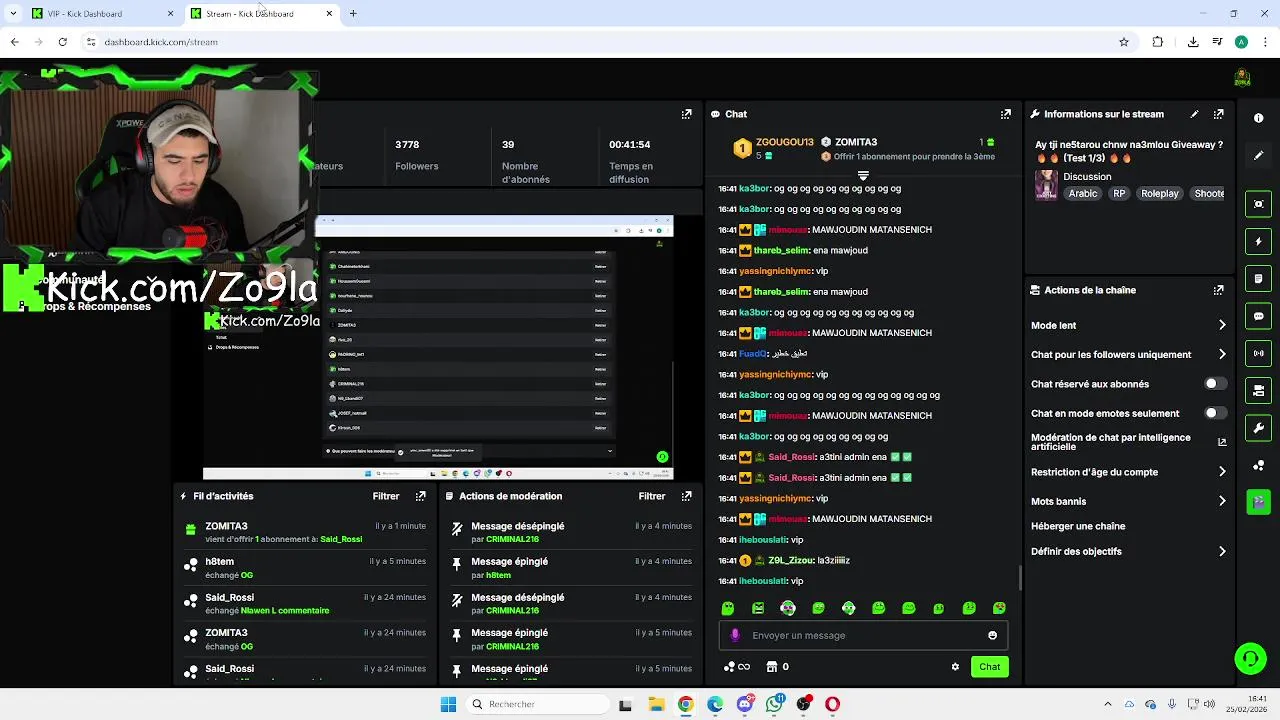Click the speech bubble sidebar icon
Viewport: 1280px width, 720px height.
(x=1258, y=316)
